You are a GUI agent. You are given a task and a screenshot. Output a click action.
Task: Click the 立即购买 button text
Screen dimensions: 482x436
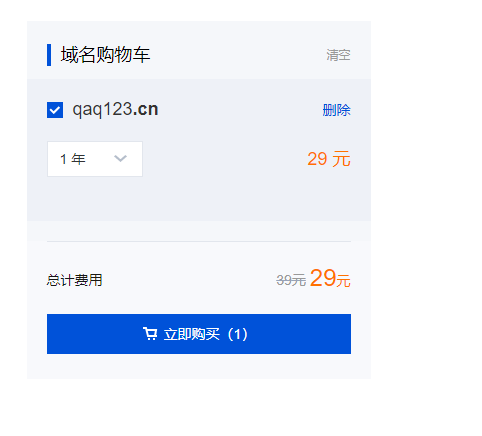(x=192, y=334)
